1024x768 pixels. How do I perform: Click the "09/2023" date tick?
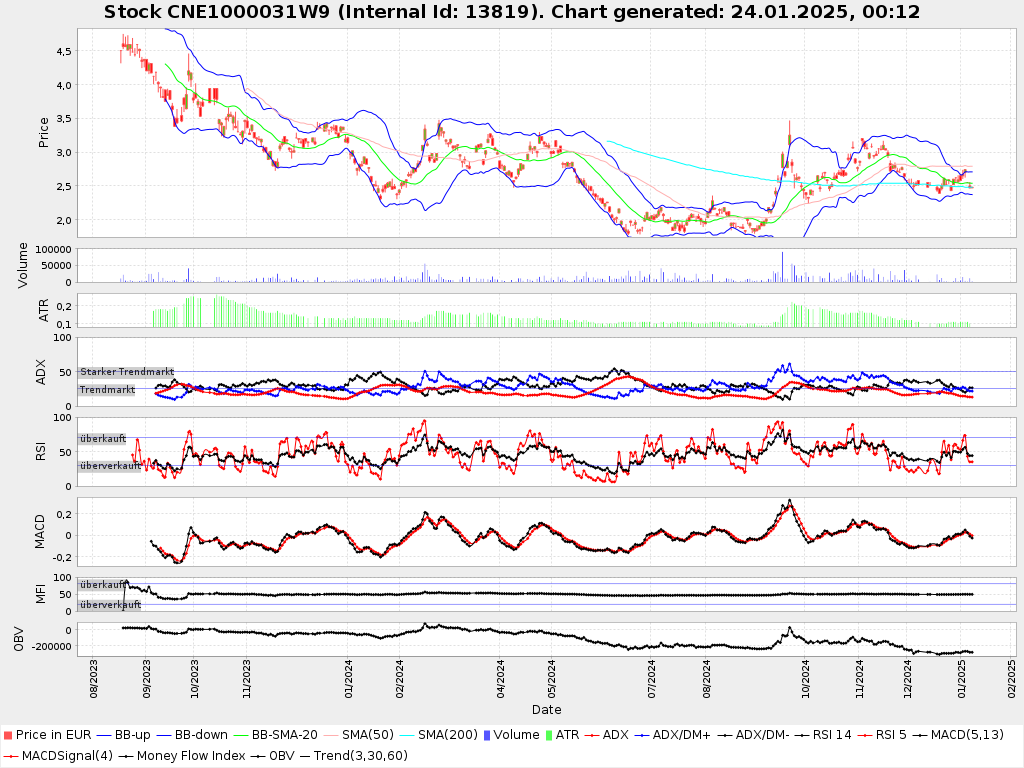(x=146, y=679)
